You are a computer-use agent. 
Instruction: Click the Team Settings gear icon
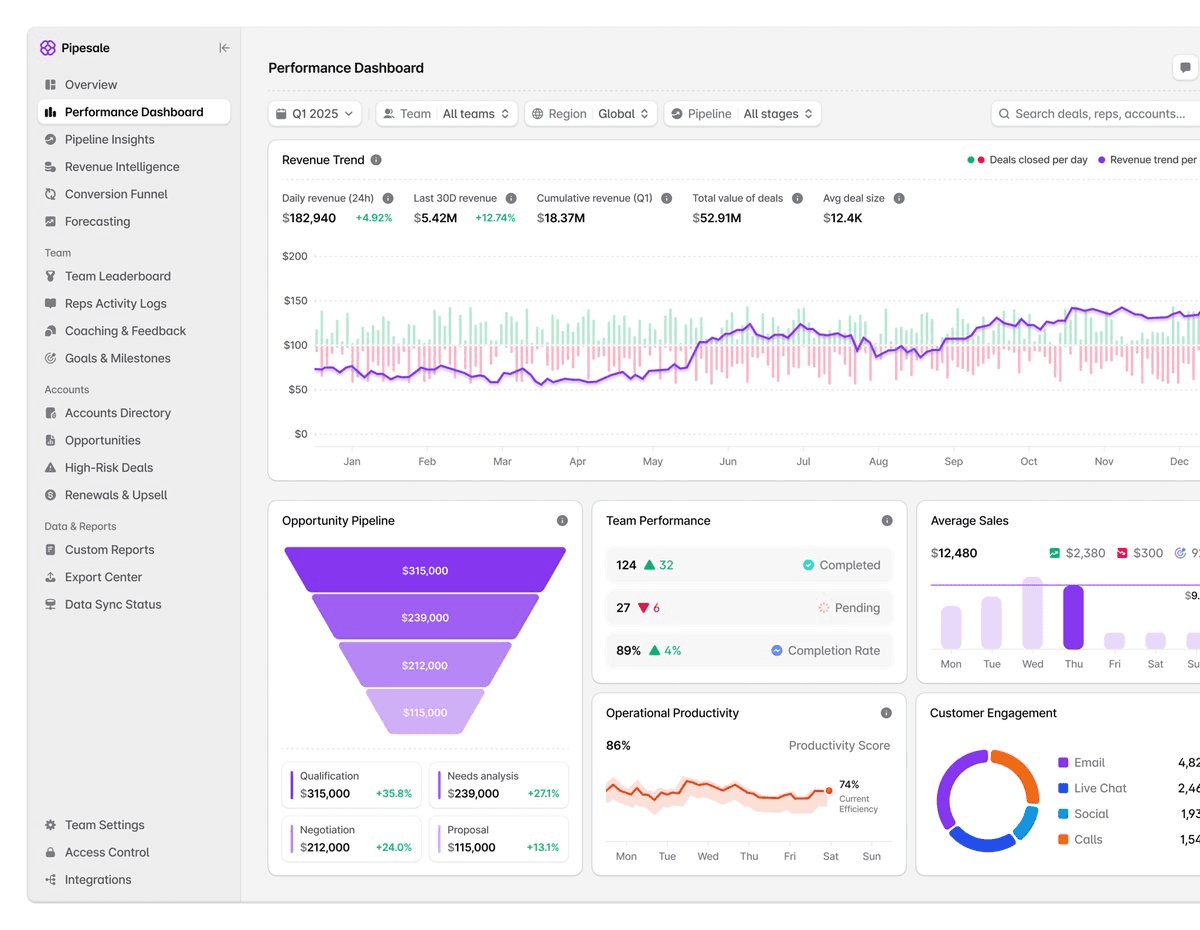coord(51,825)
